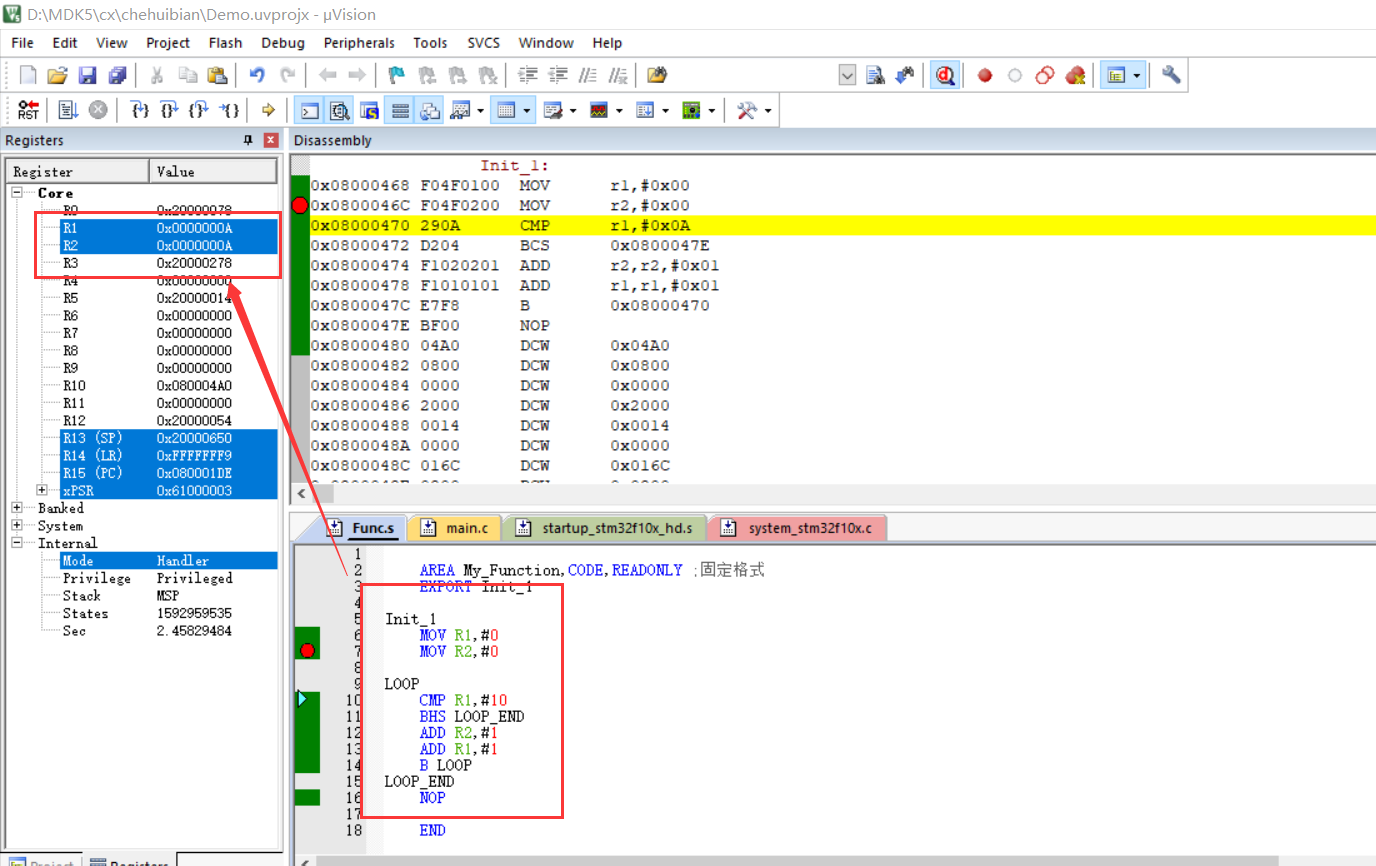Save the current file with floppy icon
1376x866 pixels.
coord(87,75)
